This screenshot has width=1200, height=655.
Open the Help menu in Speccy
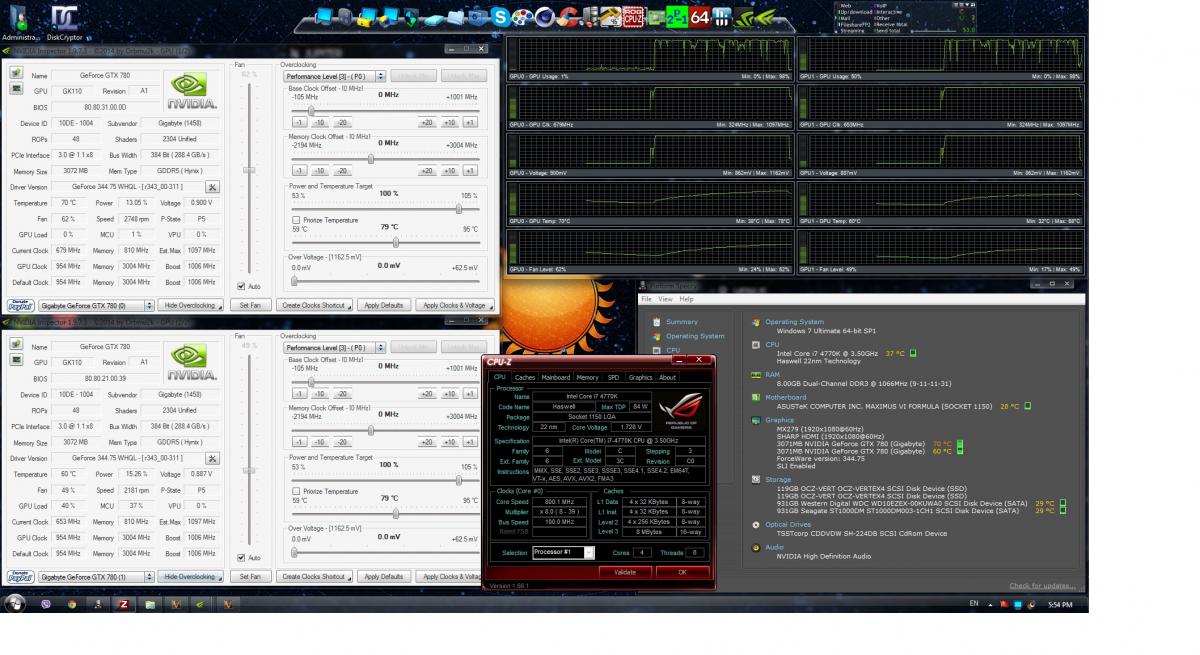(686, 299)
